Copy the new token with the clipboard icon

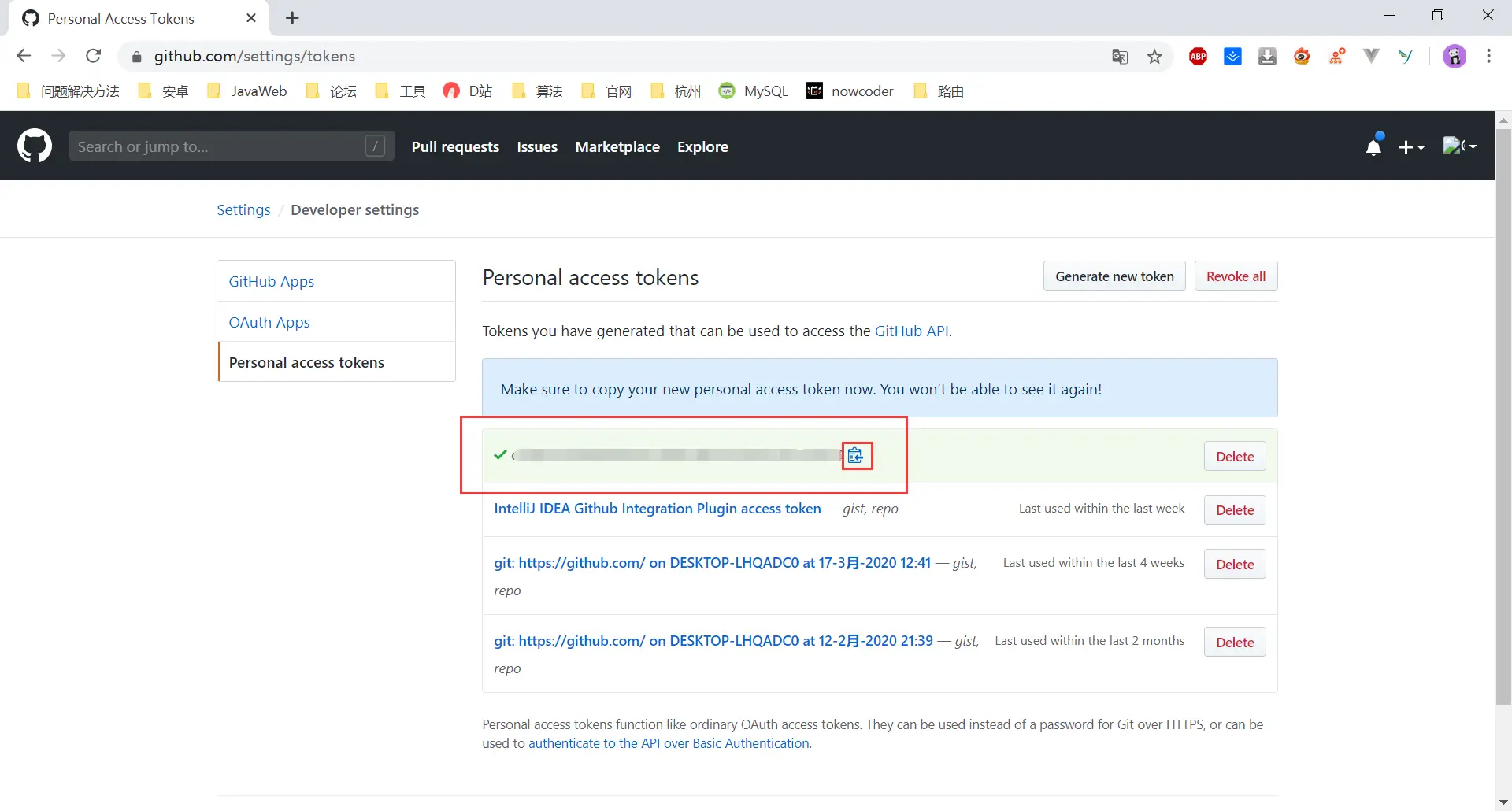pyautogui.click(x=856, y=455)
